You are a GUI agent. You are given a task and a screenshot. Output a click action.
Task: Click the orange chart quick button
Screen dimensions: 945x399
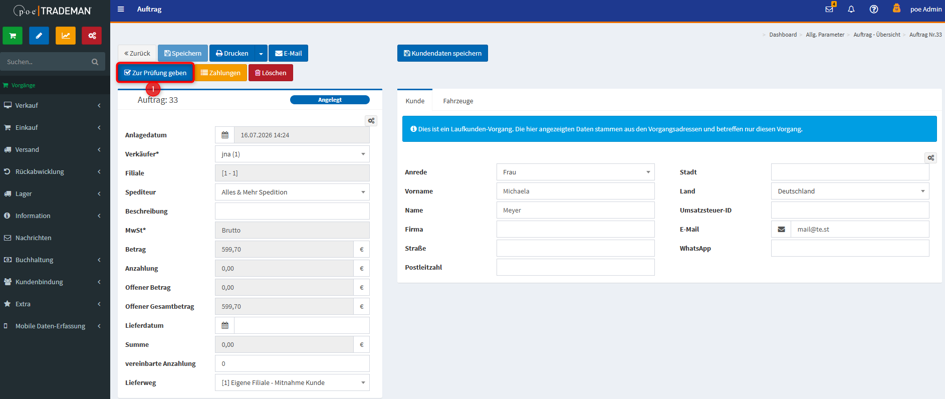pos(66,36)
